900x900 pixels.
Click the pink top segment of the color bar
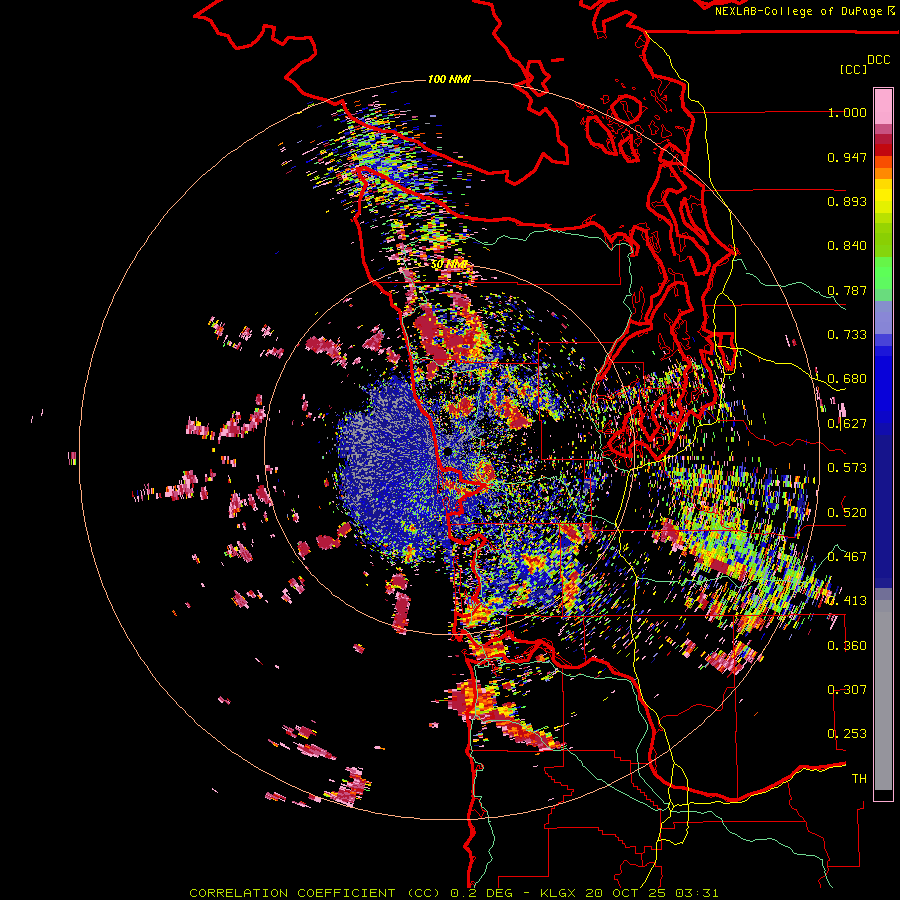pyautogui.click(x=883, y=106)
